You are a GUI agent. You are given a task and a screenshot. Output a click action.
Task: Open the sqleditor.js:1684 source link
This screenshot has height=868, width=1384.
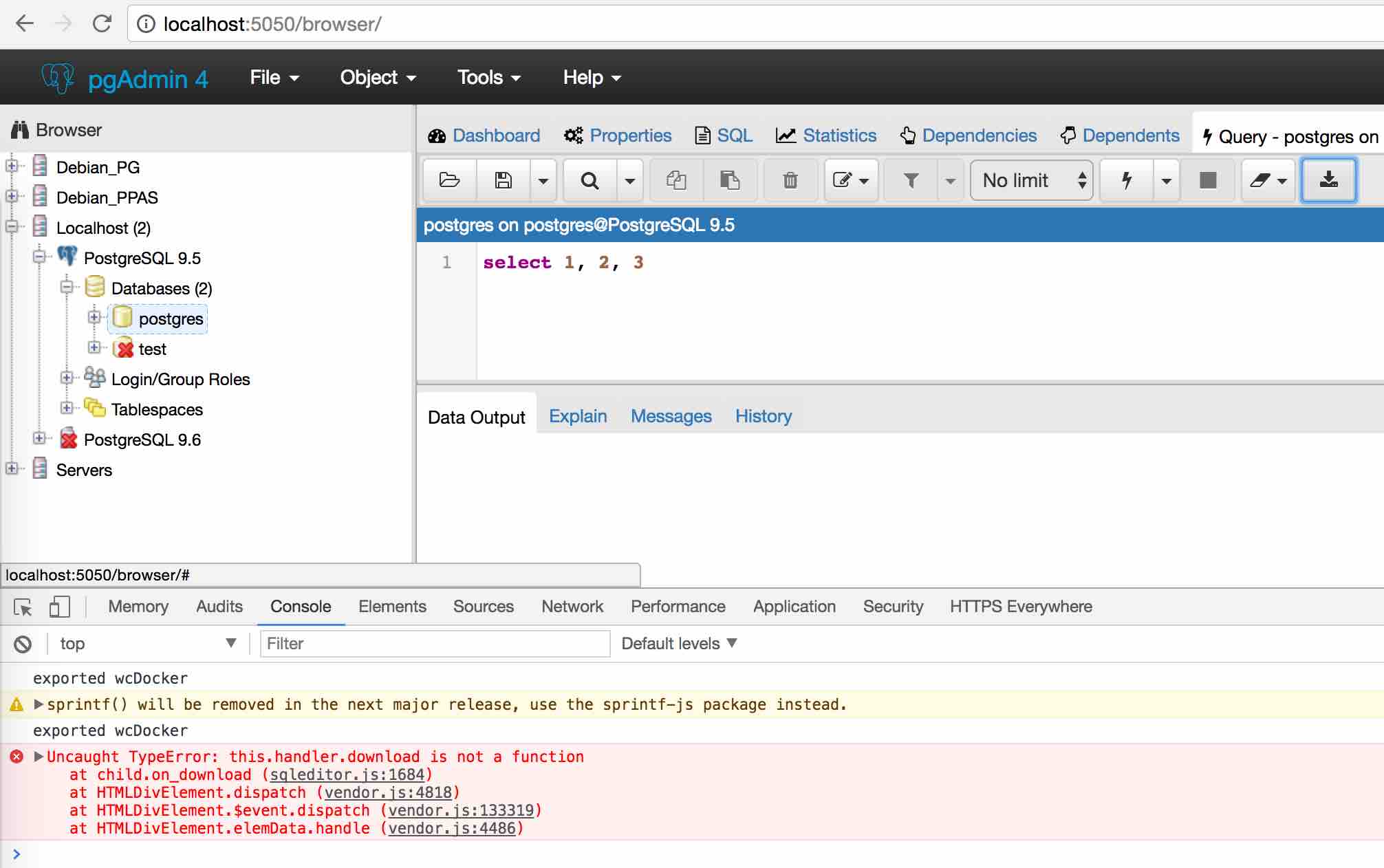[x=347, y=775]
